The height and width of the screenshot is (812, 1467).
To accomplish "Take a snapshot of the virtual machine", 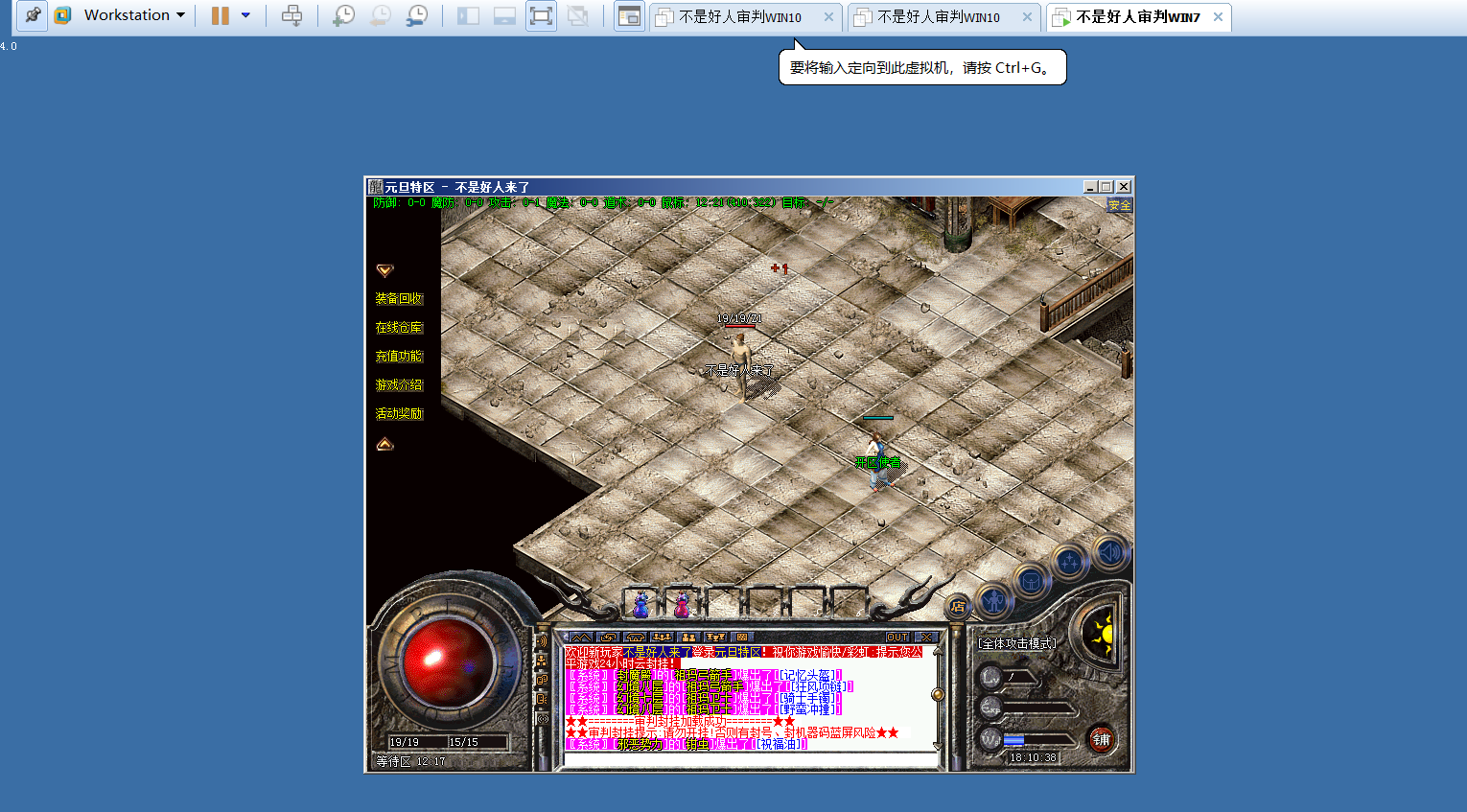I will 343,15.
